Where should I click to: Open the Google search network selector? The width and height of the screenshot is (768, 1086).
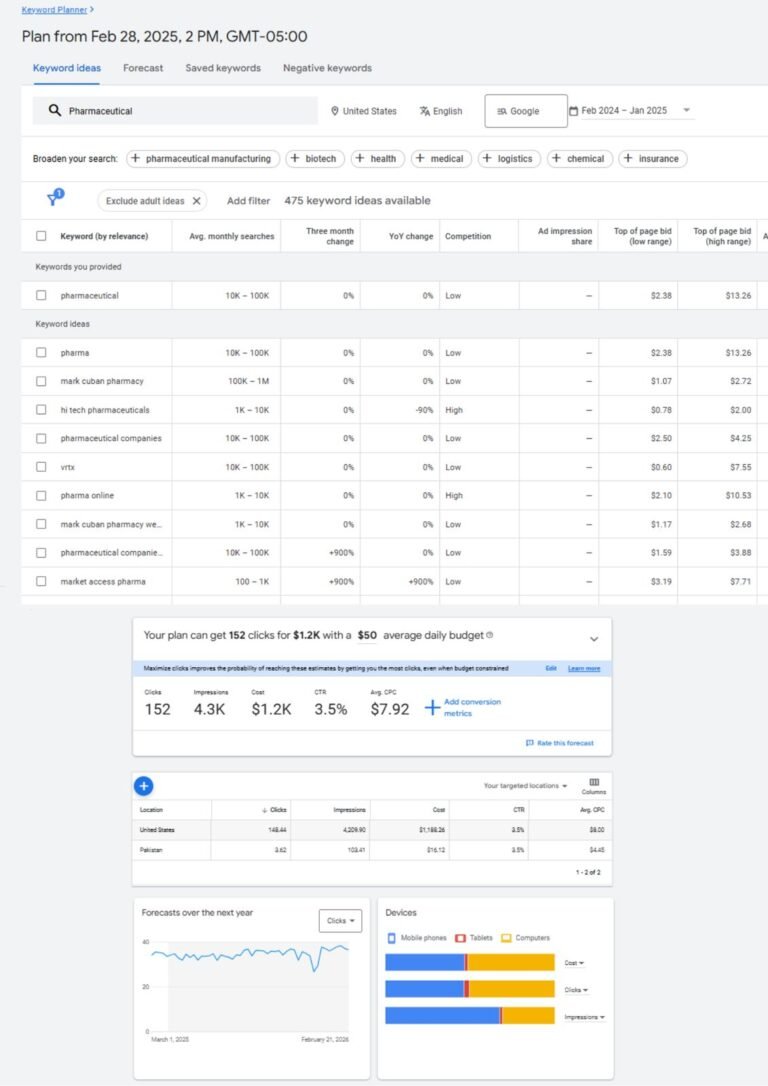[526, 111]
